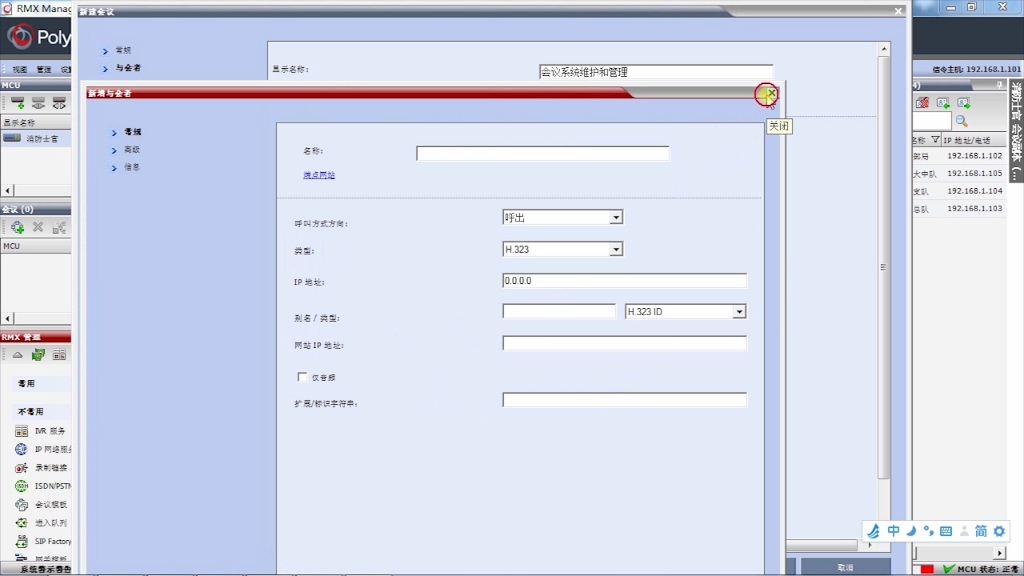
Task: Click the address book search text box
Action: point(932,121)
